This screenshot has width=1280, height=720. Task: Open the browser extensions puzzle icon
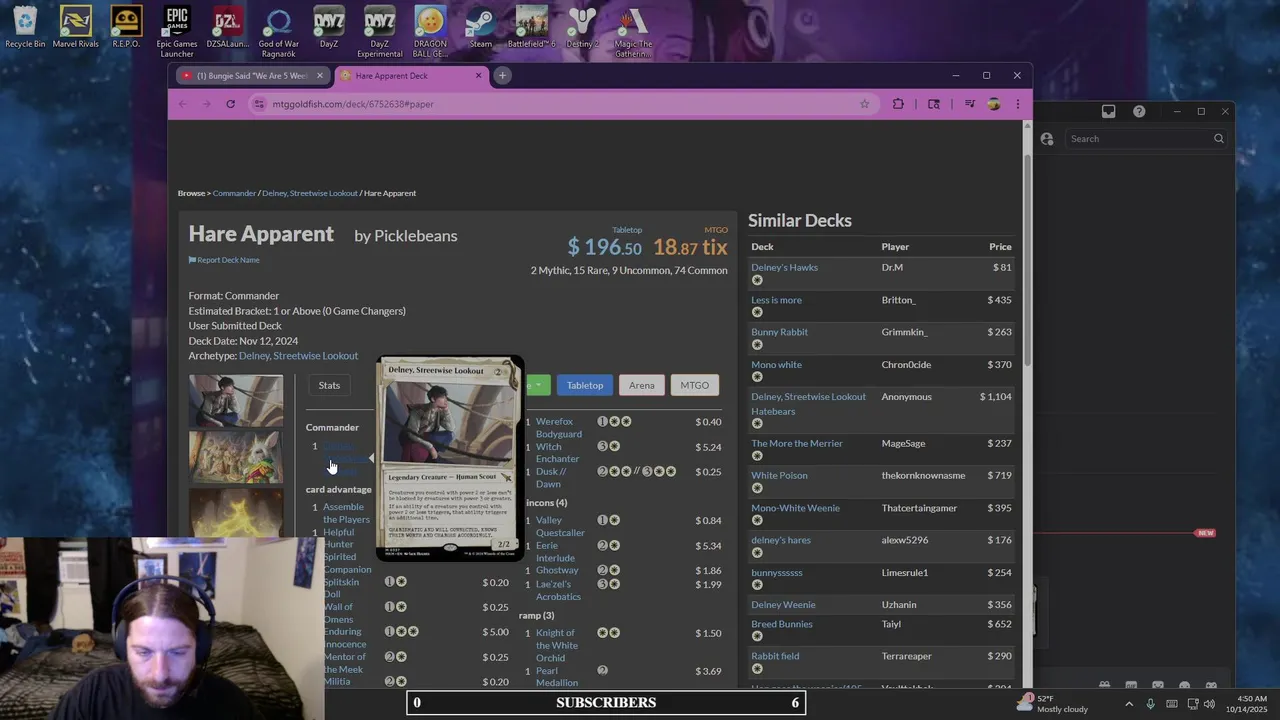(x=898, y=104)
